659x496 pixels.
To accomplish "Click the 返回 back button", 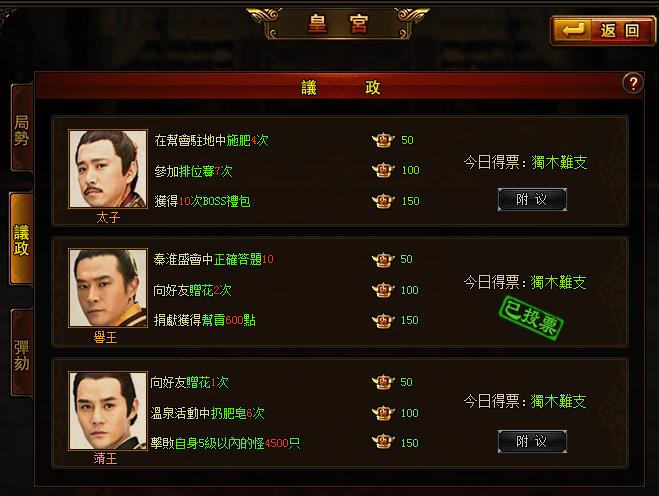I will [603, 31].
